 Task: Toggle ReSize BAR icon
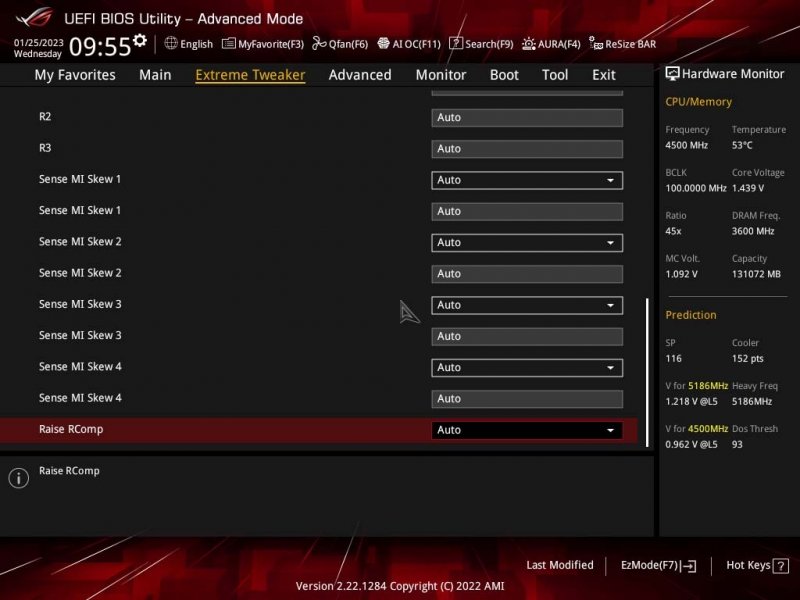[x=596, y=43]
